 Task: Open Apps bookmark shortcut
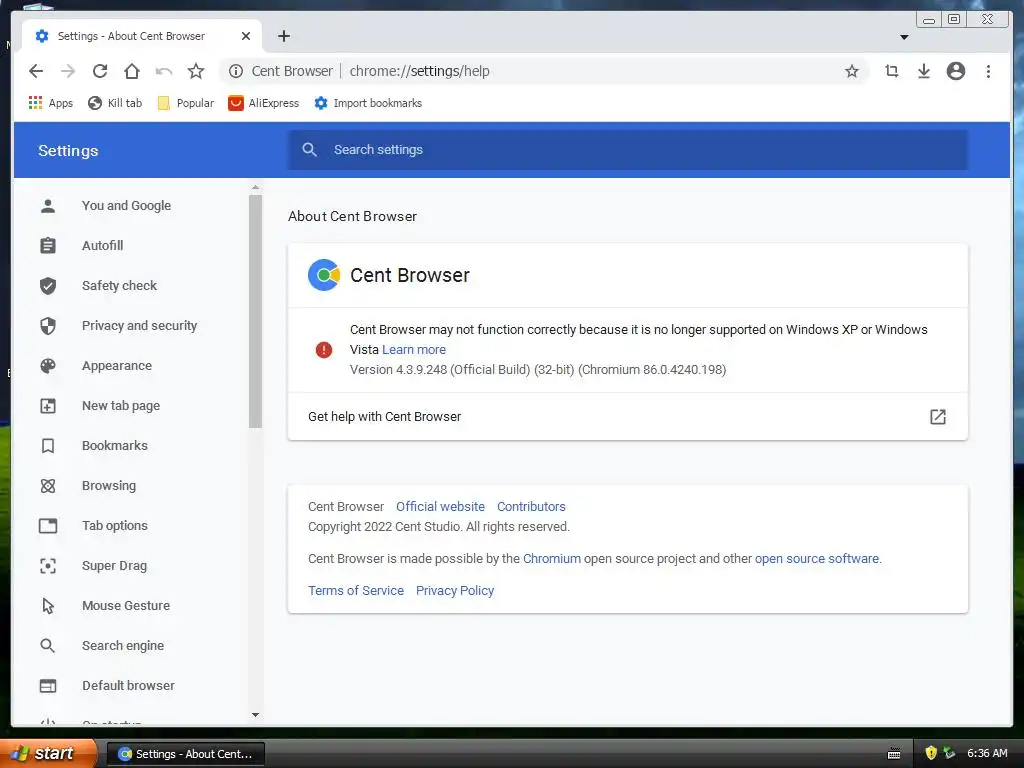(51, 103)
